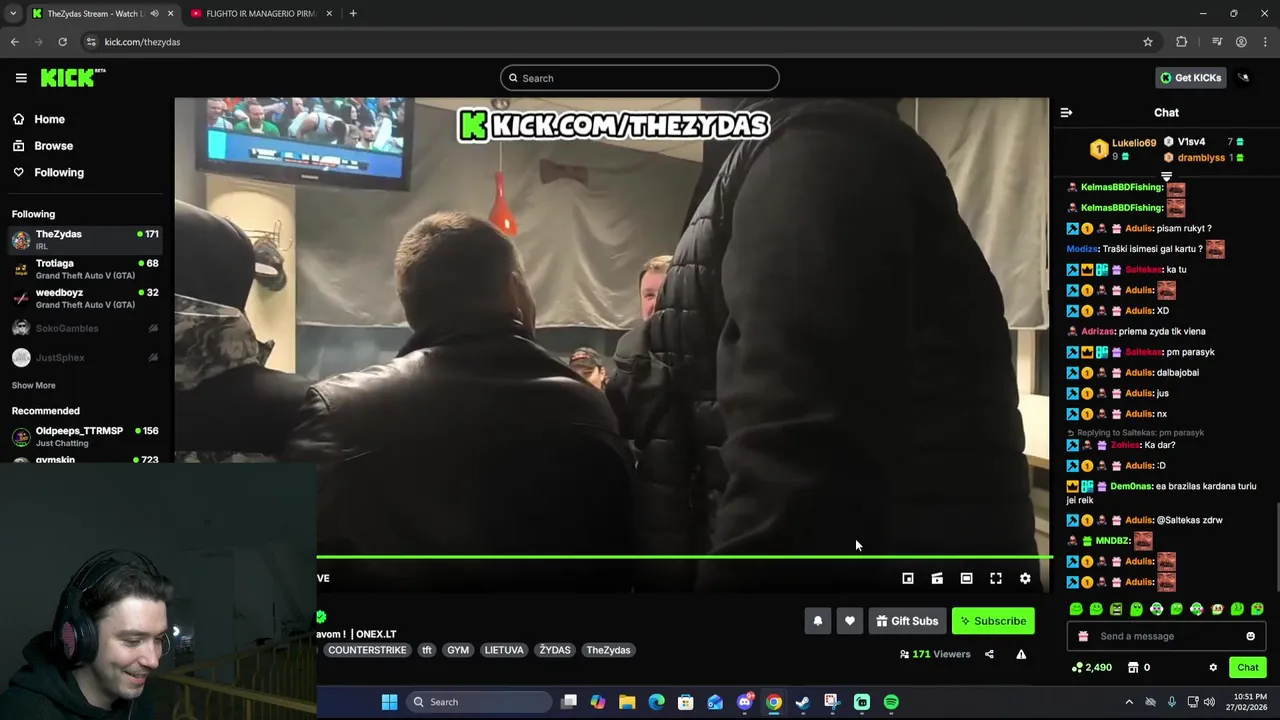Viewport: 1280px width, 720px height.
Task: Open Following in the sidebar
Action: coord(59,172)
